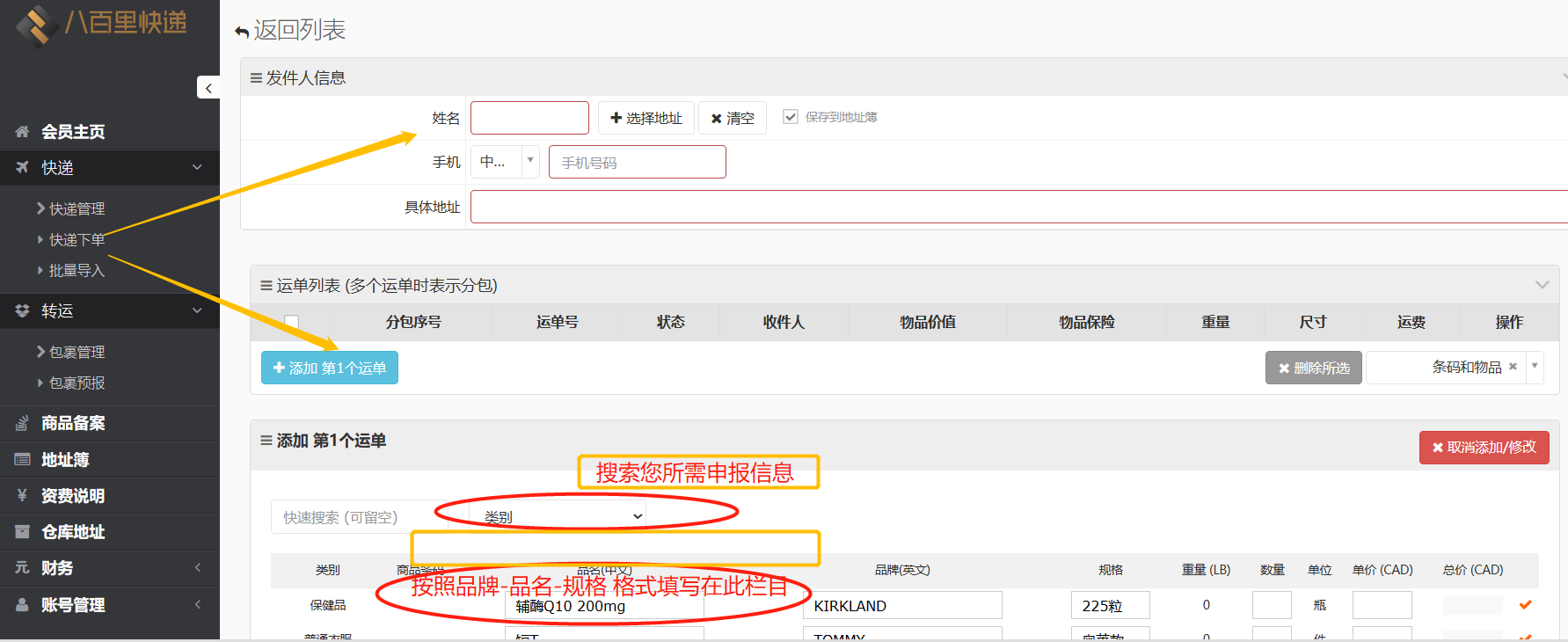Click the 地址簿 sidebar icon
Screen dimensions: 1568x642
(22, 459)
